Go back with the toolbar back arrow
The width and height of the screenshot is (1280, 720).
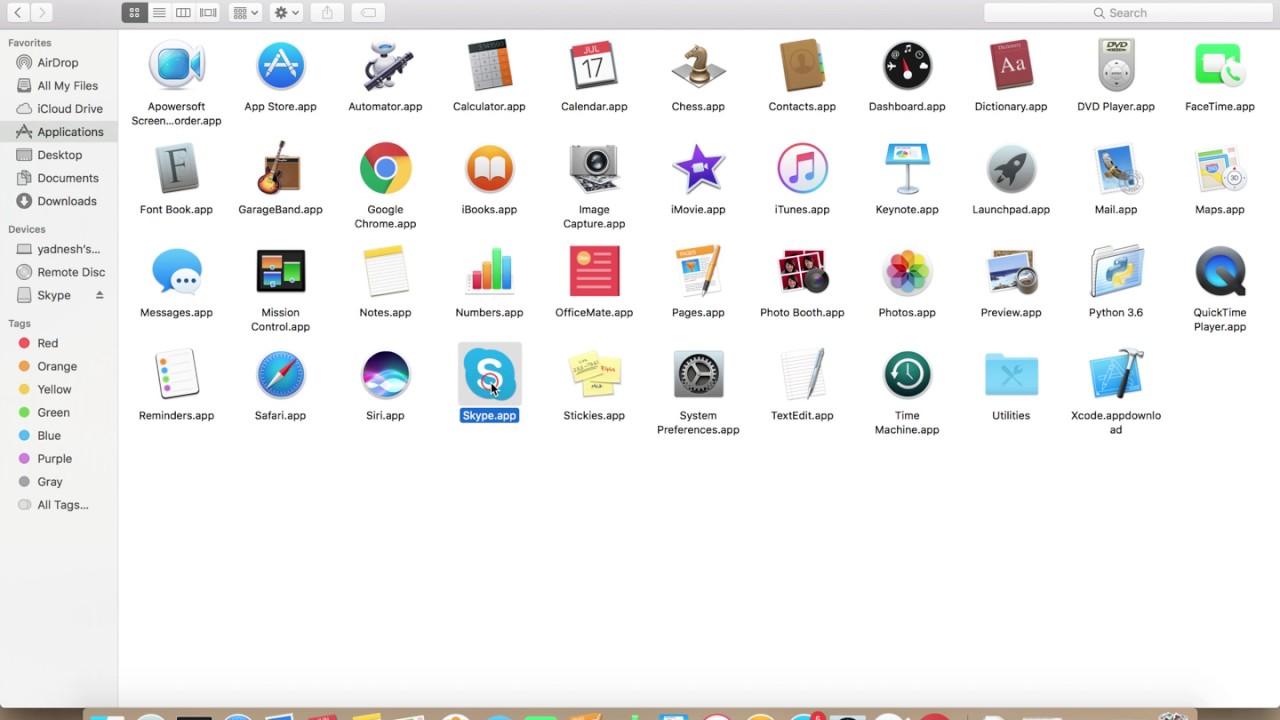click(18, 12)
